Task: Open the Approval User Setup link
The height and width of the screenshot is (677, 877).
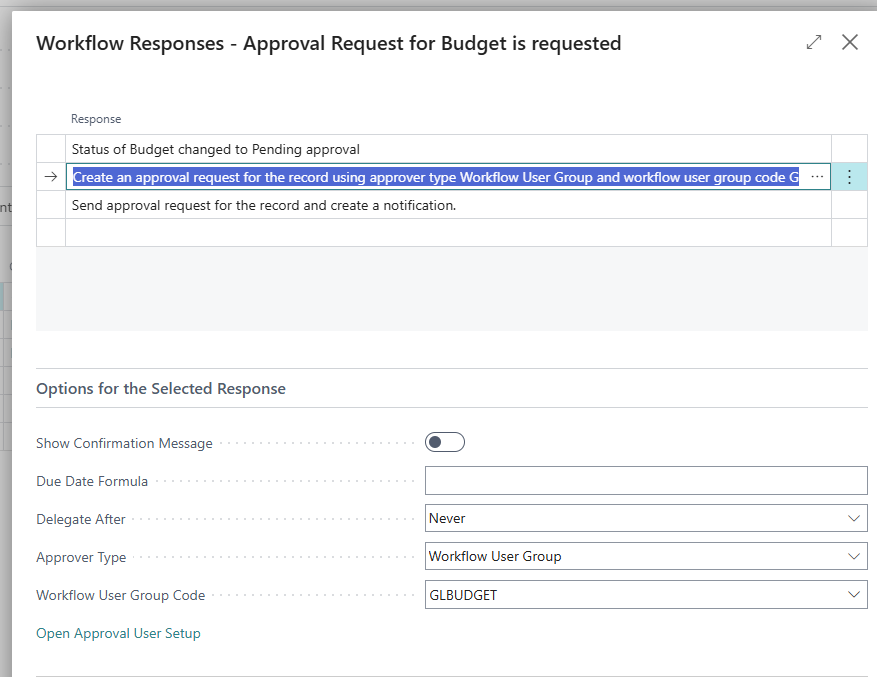Action: click(118, 633)
